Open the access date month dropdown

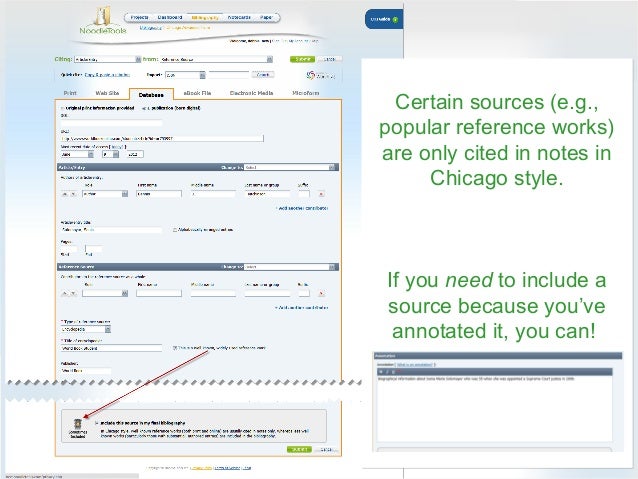pyautogui.click(x=77, y=154)
